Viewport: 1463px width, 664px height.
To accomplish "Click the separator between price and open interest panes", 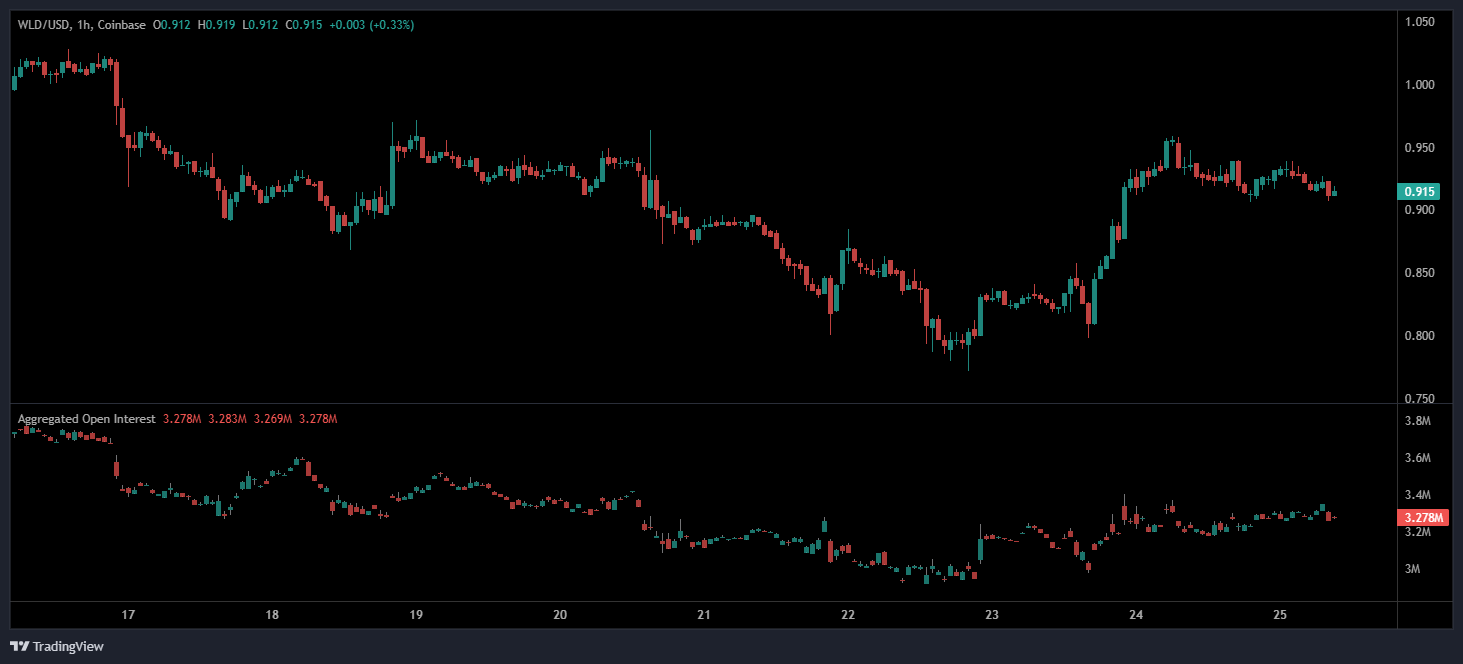I will coord(700,404).
